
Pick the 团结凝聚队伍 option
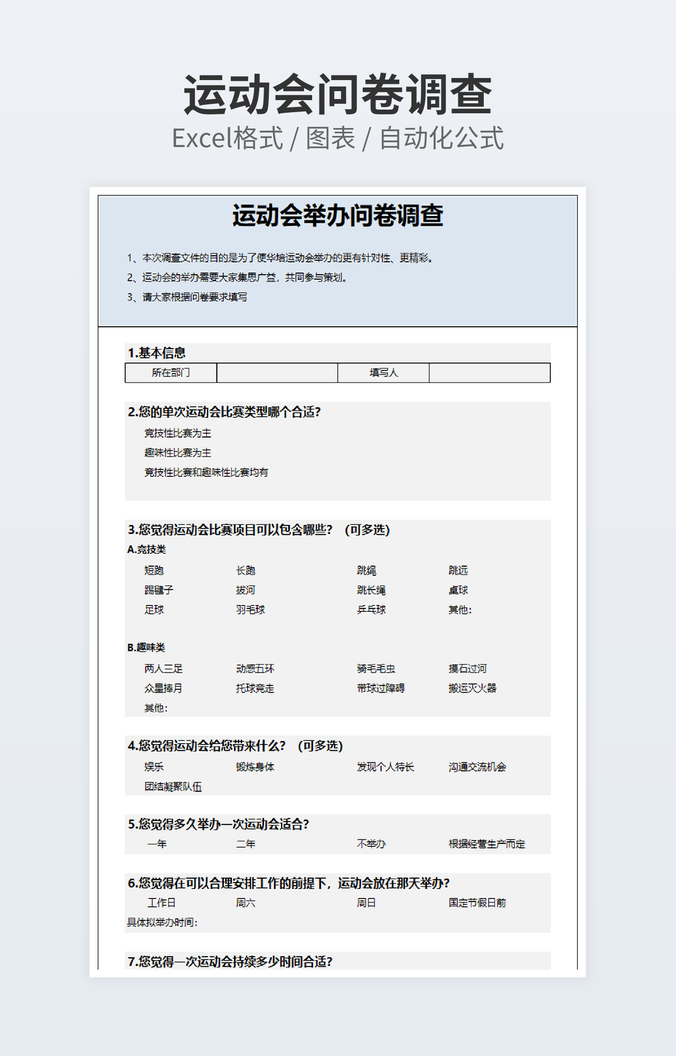[173, 787]
